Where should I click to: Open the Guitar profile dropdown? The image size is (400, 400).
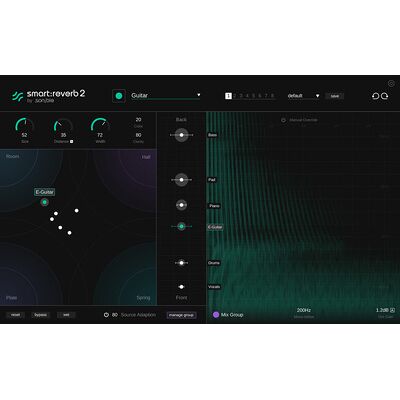[x=166, y=95]
